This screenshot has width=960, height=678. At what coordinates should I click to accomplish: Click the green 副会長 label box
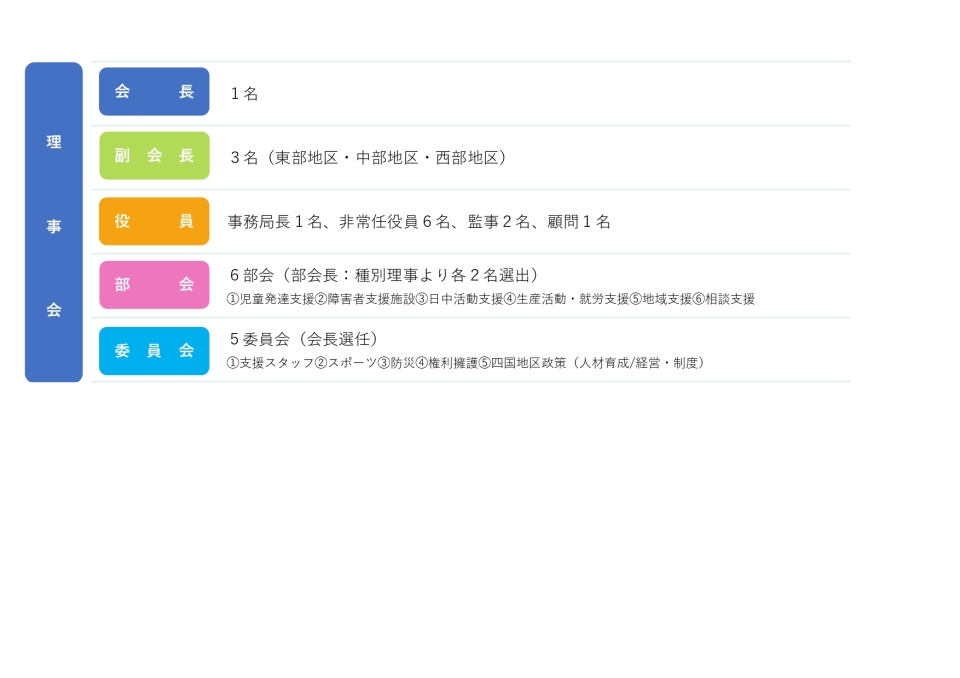click(x=154, y=156)
